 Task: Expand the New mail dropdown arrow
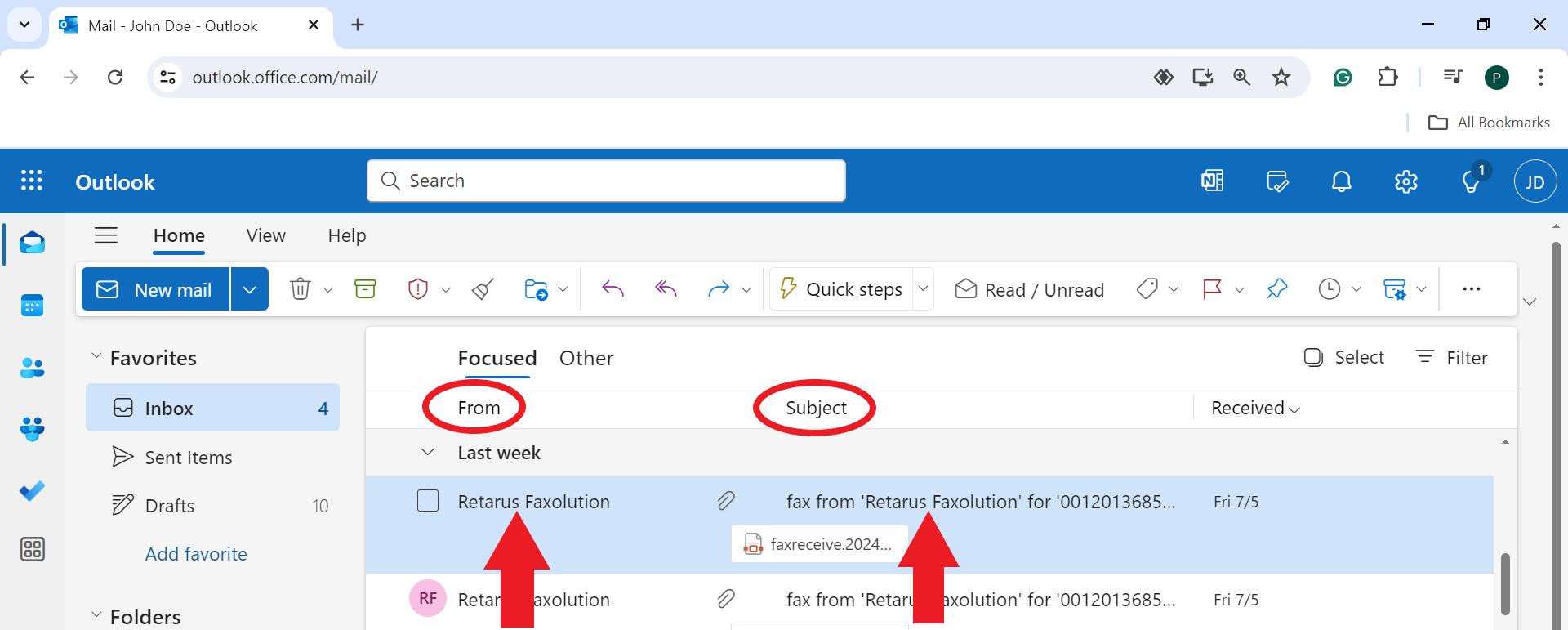click(x=250, y=289)
